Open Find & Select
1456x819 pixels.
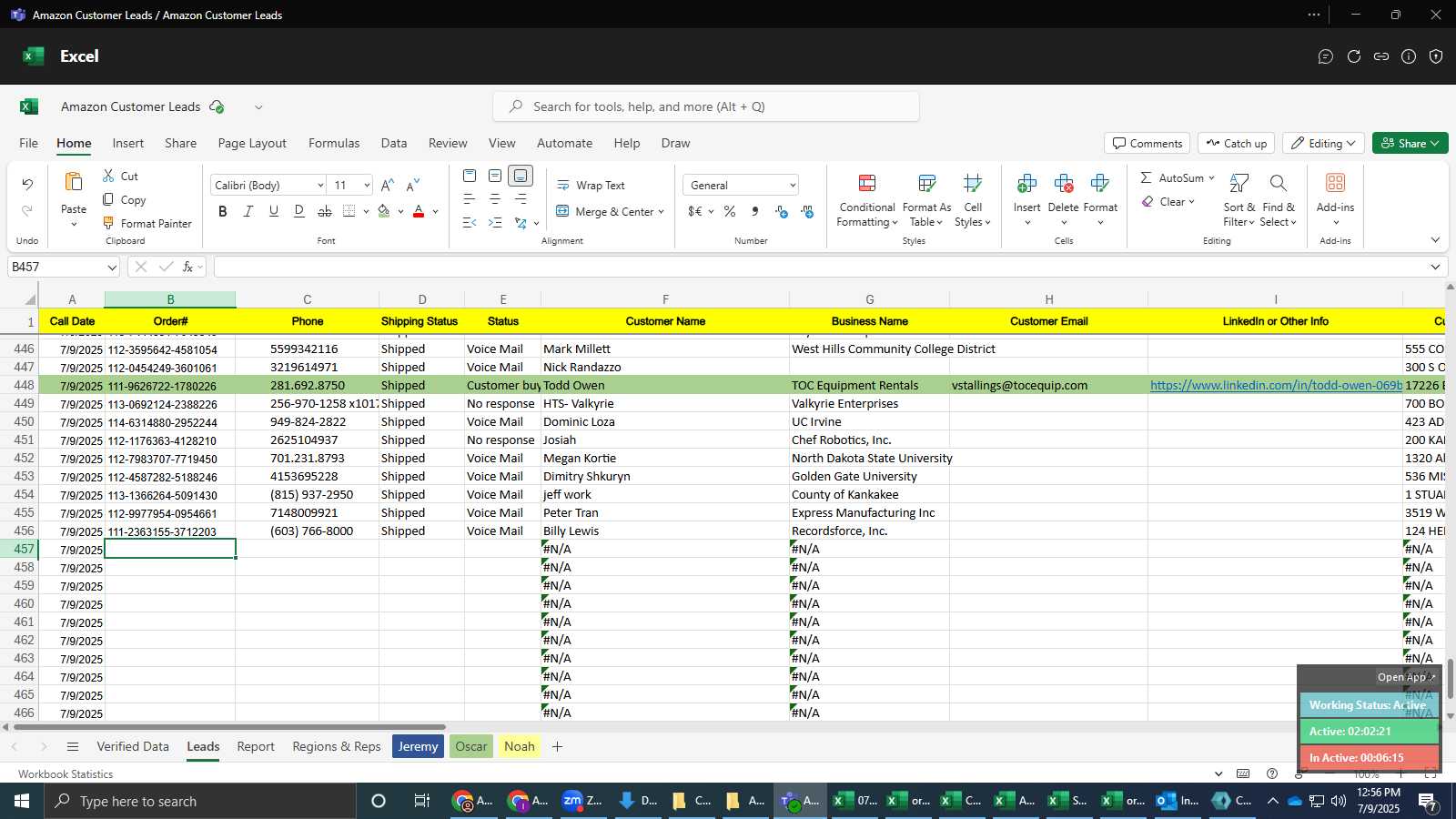[1279, 200]
